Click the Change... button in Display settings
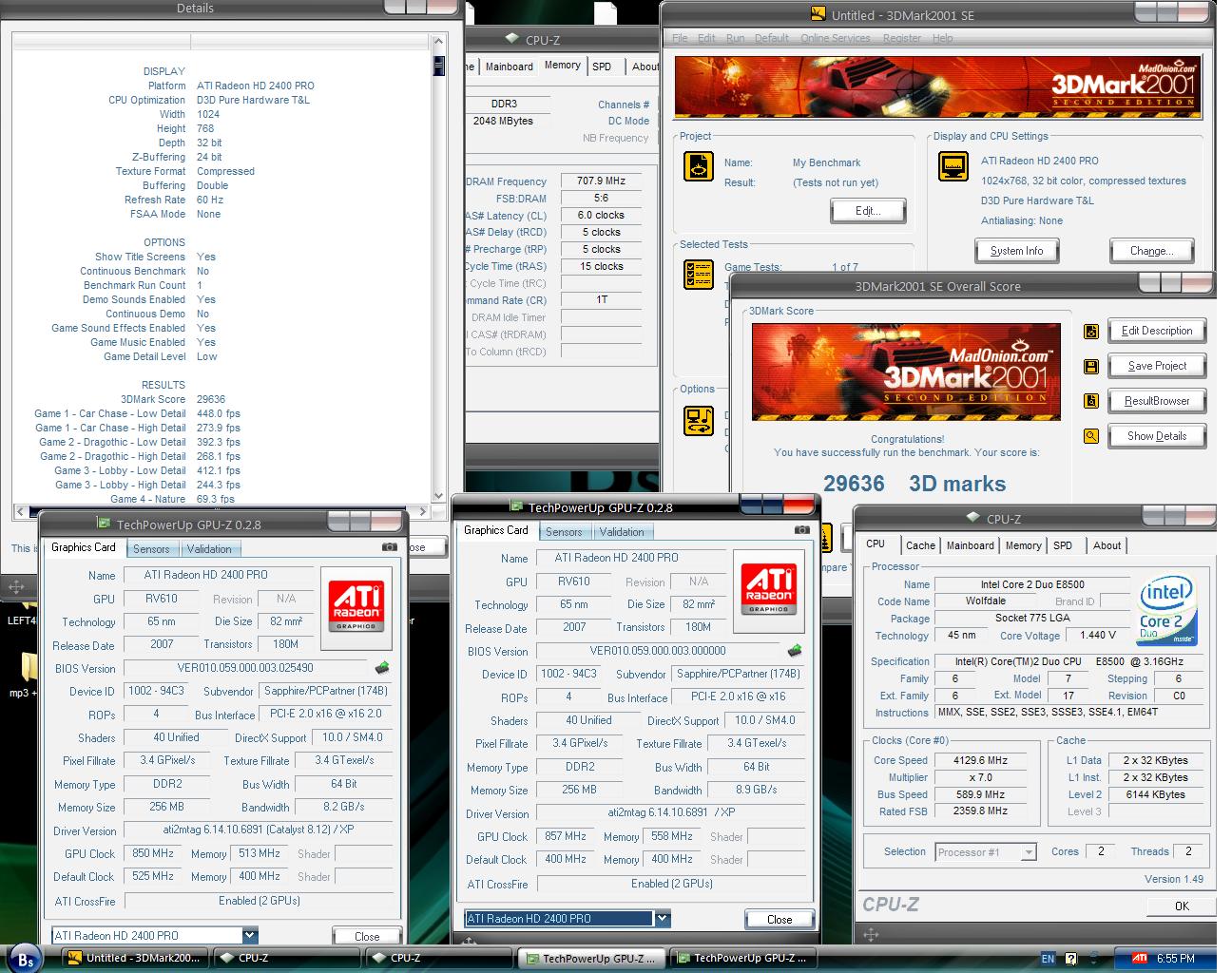The width and height of the screenshot is (1232, 973). pyautogui.click(x=1151, y=251)
